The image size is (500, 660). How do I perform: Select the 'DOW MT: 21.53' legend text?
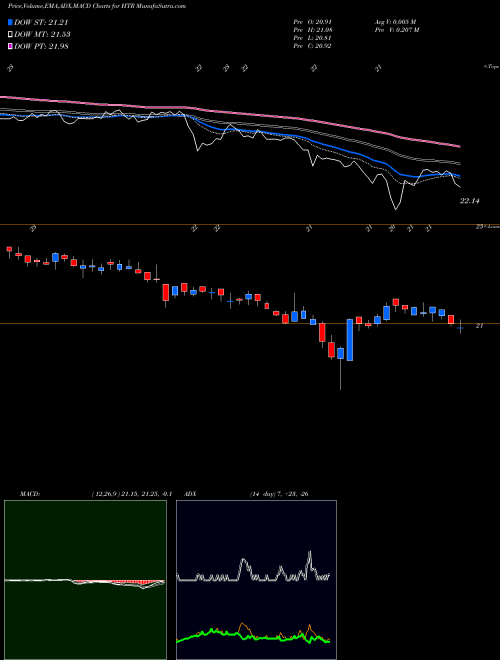tap(42, 35)
